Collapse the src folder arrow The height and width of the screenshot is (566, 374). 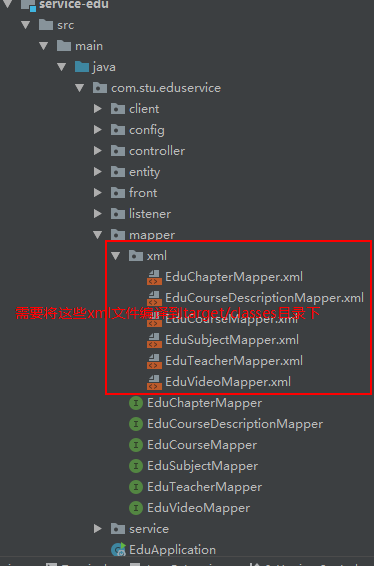coord(26,25)
